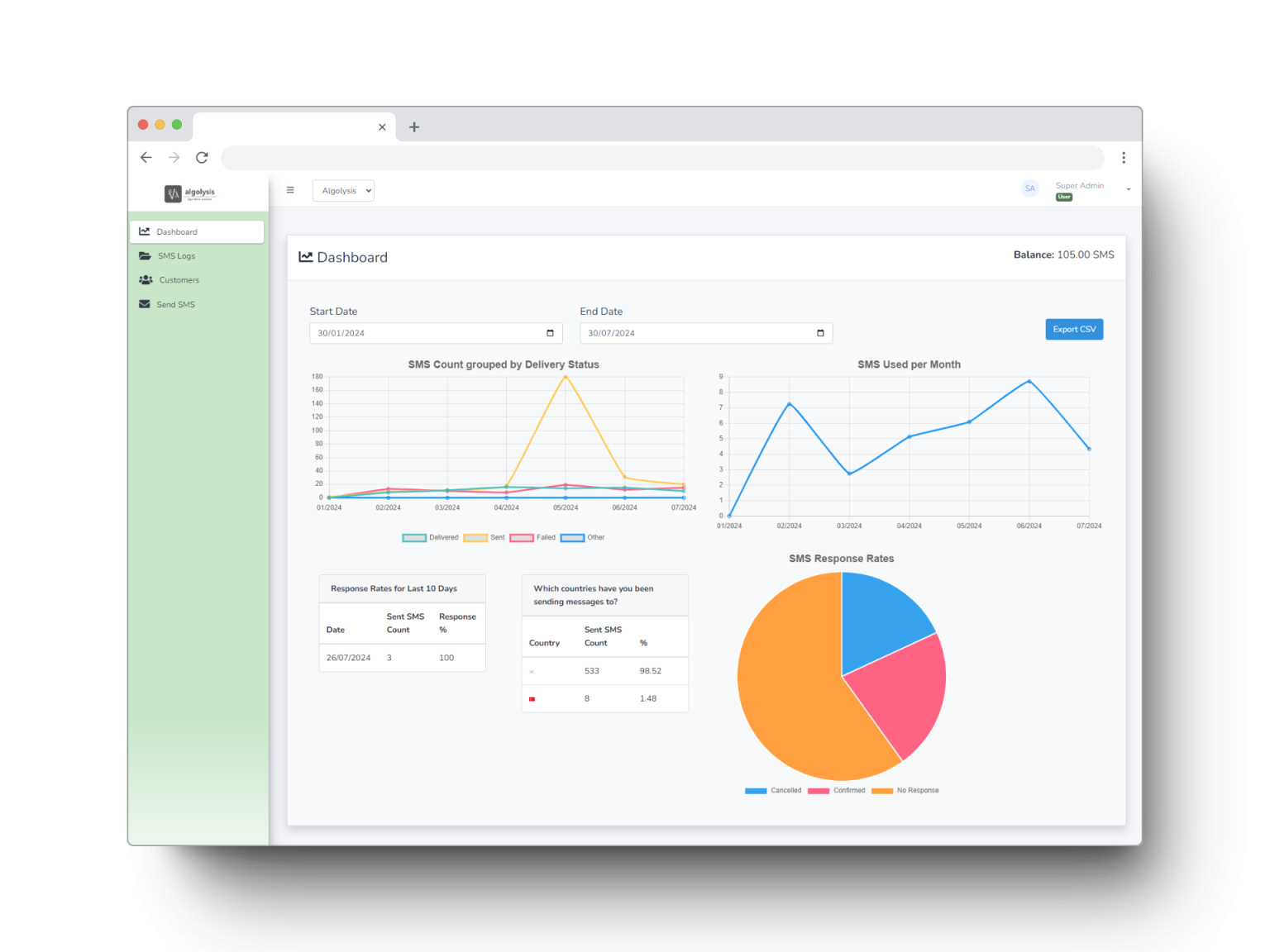Viewport: 1270px width, 952px height.
Task: Expand the Algolysis account dropdown
Action: (343, 191)
